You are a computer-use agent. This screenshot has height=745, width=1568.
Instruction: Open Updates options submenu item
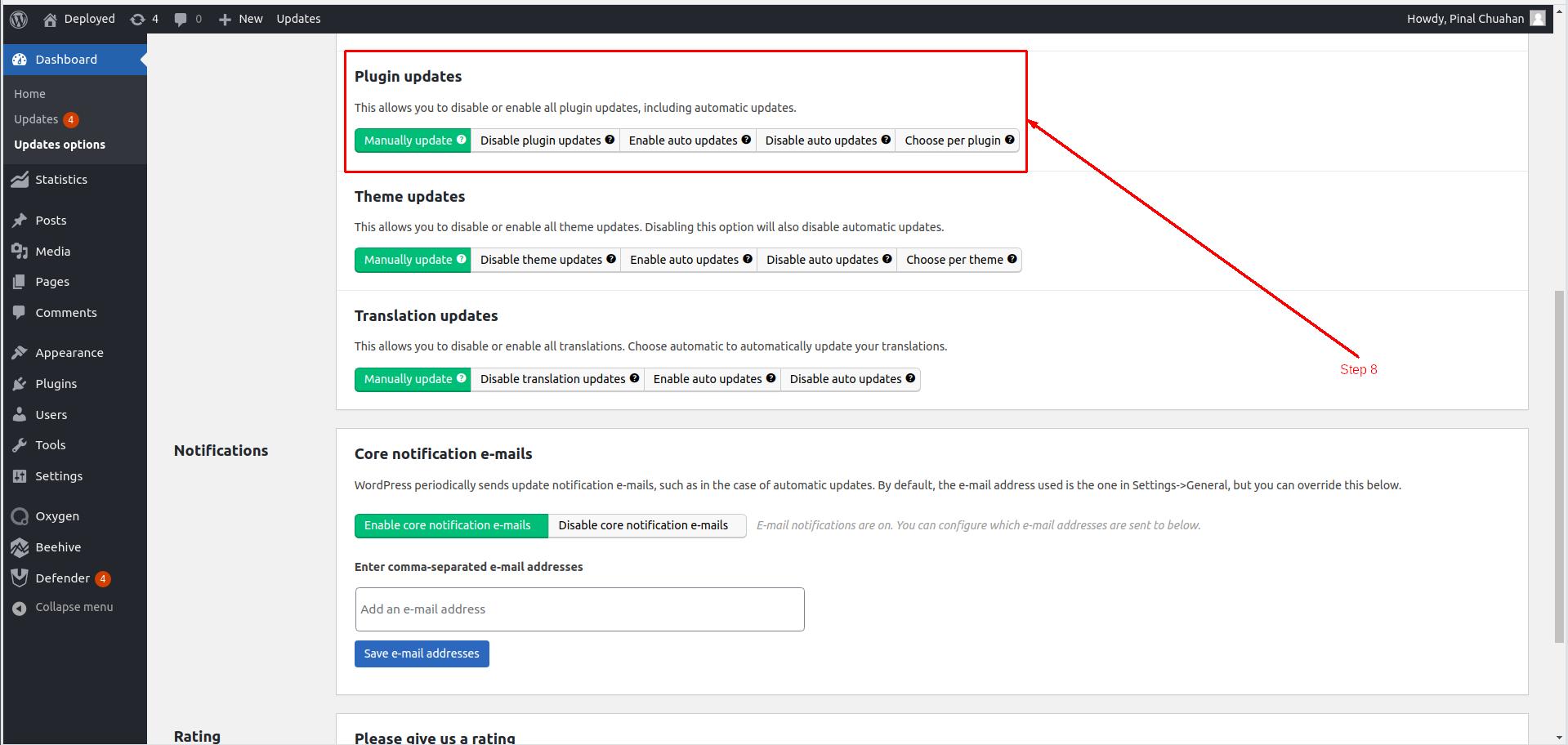(x=60, y=145)
